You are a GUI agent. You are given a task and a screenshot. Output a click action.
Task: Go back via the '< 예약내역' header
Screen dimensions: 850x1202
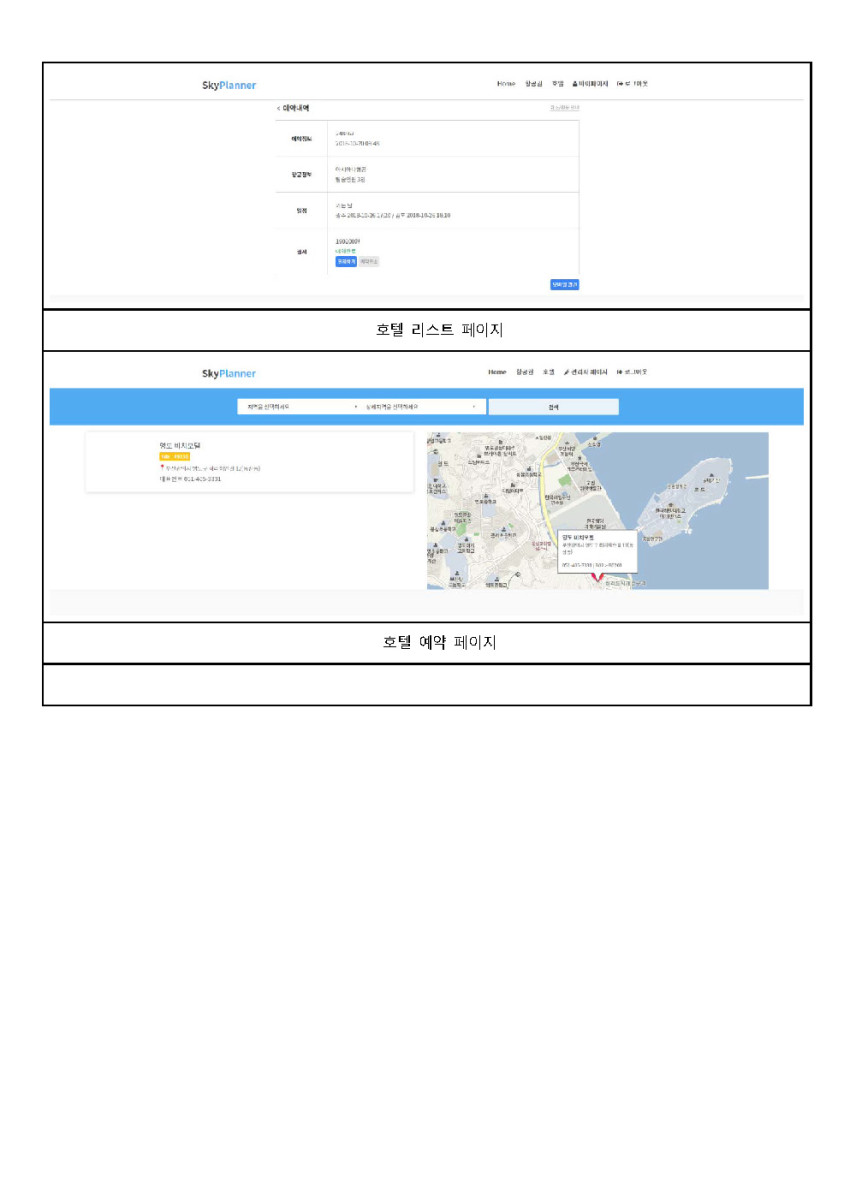293,107
